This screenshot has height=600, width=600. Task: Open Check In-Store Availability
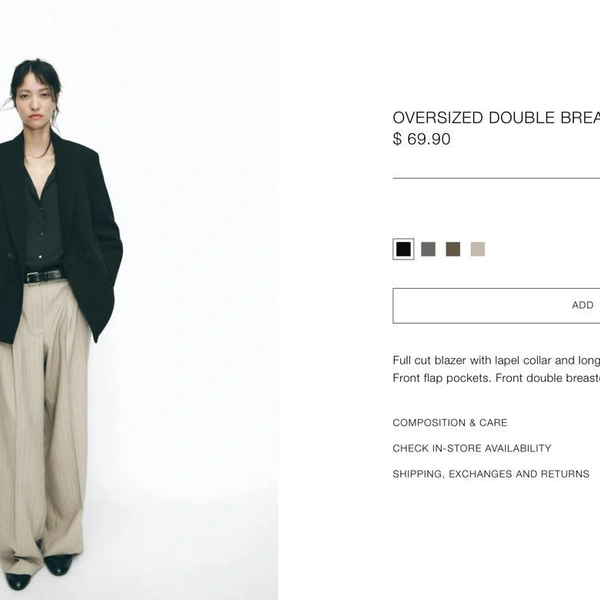(x=472, y=448)
